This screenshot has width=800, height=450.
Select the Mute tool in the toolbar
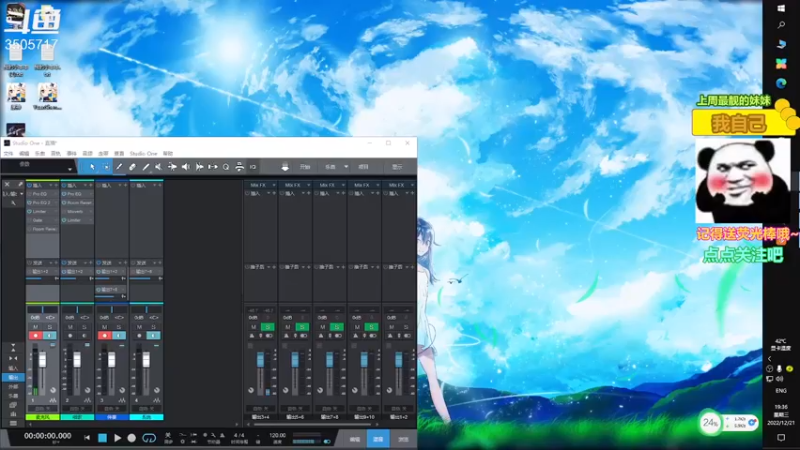[x=159, y=167]
